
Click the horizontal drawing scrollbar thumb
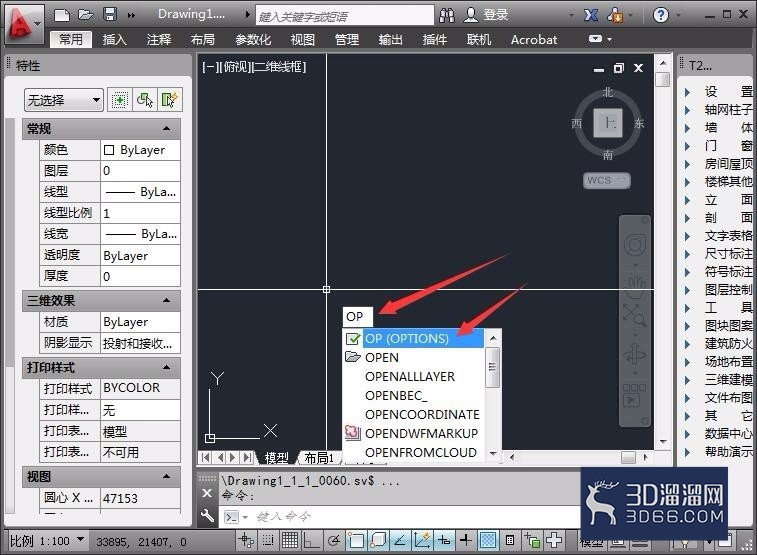[x=628, y=457]
